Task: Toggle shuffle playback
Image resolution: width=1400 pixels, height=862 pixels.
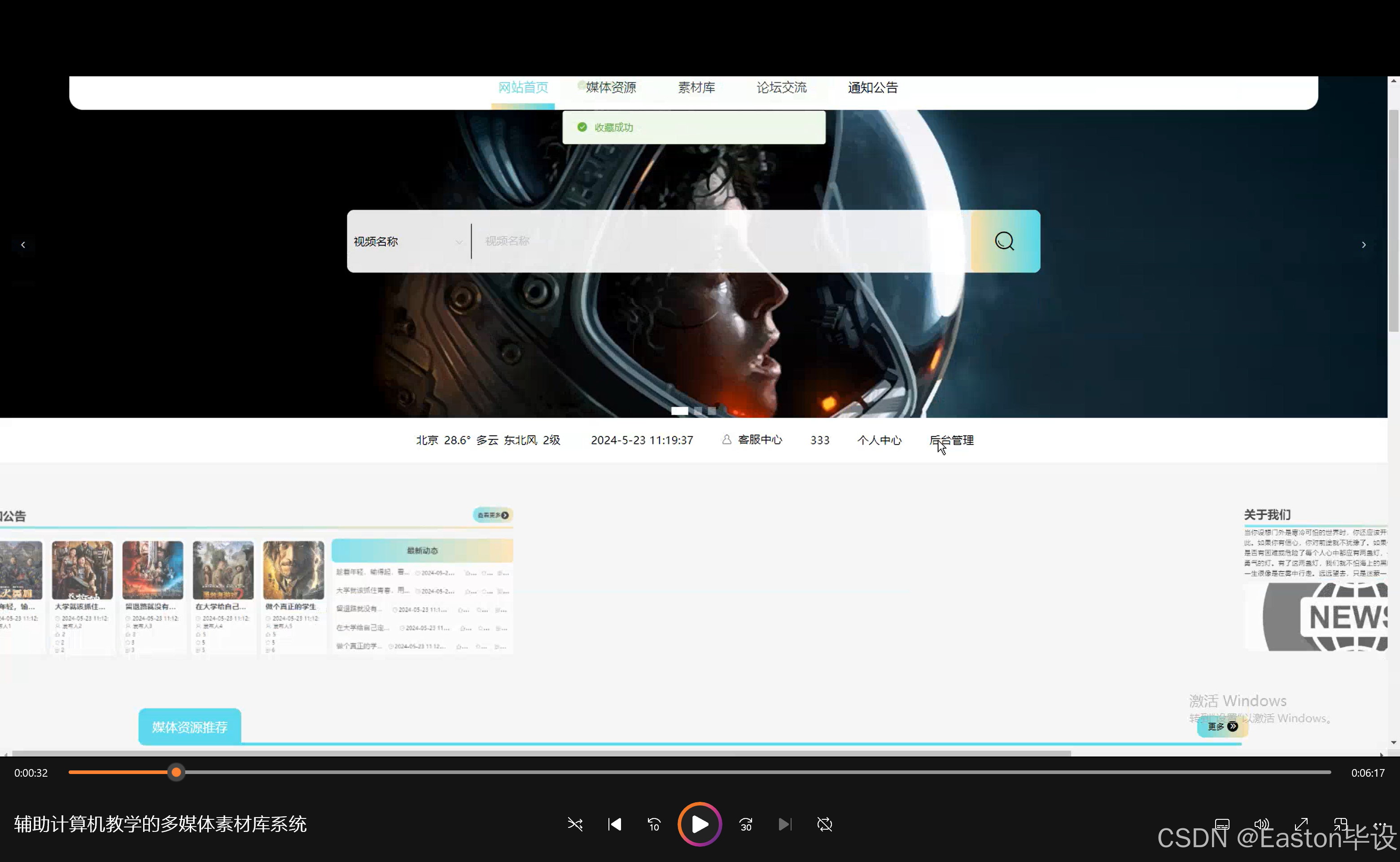Action: coord(574,824)
